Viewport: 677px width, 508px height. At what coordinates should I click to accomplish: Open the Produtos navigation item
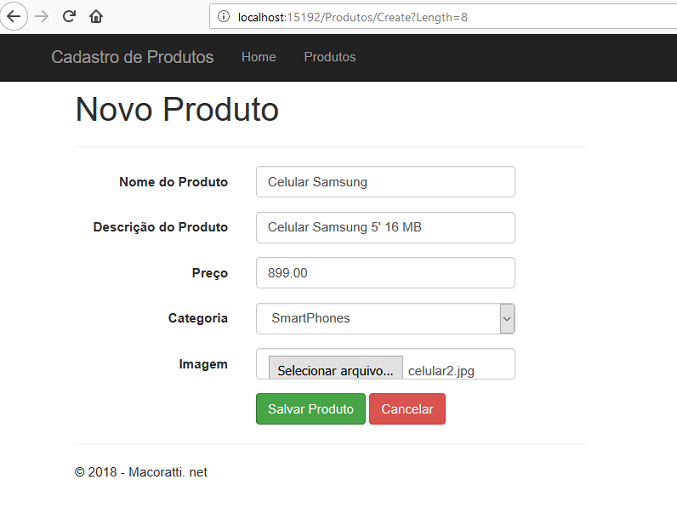pos(330,57)
